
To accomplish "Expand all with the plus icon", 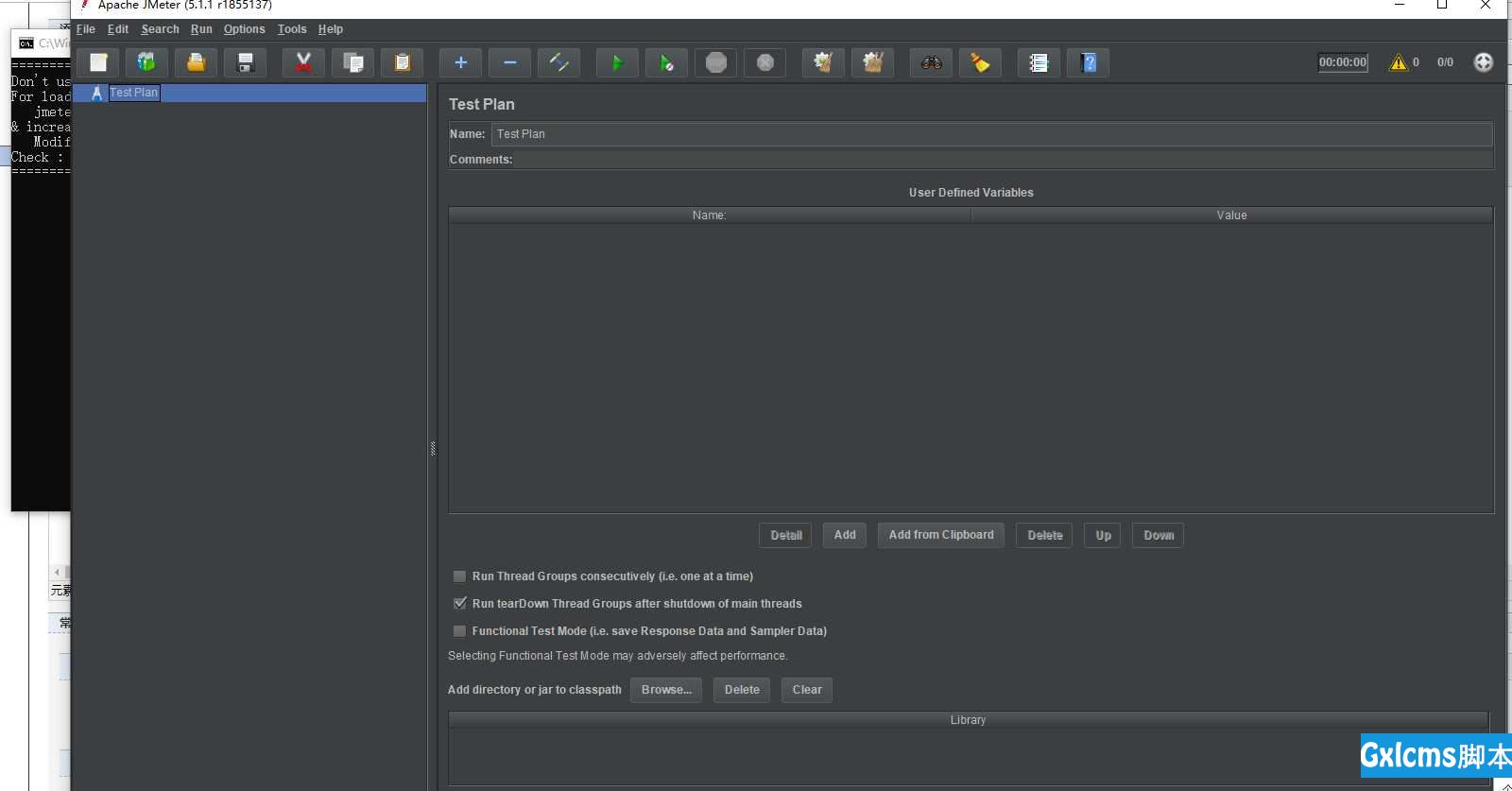I will [460, 62].
